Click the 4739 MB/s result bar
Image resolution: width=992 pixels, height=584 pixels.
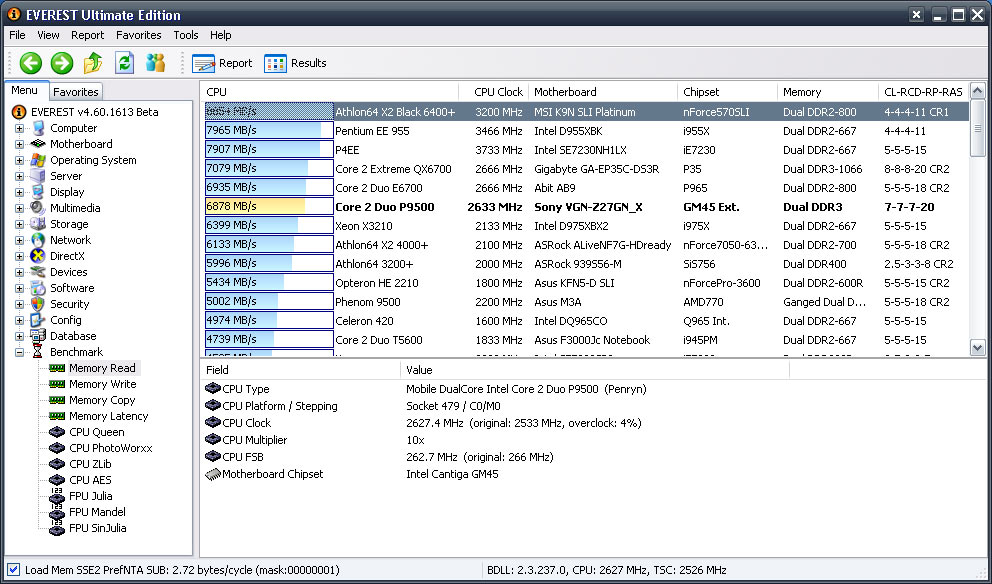point(269,339)
